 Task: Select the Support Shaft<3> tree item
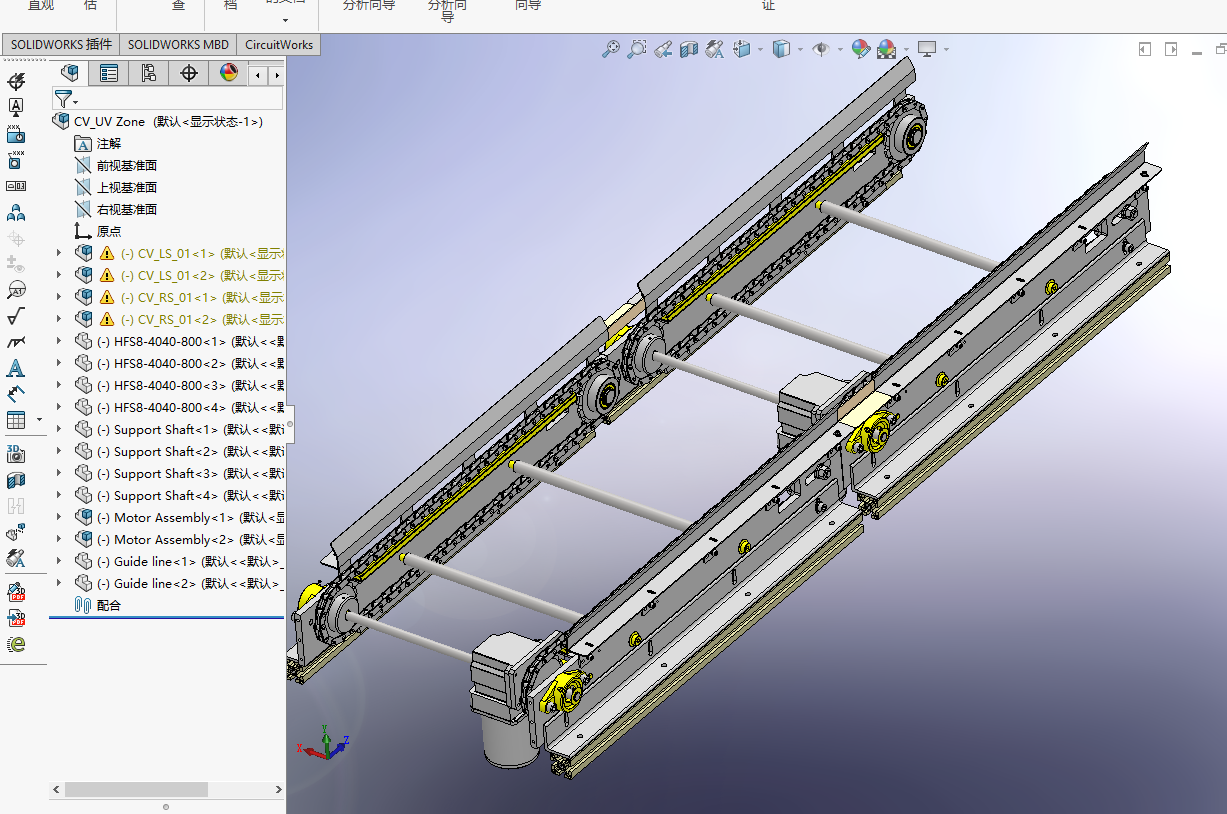pos(165,473)
